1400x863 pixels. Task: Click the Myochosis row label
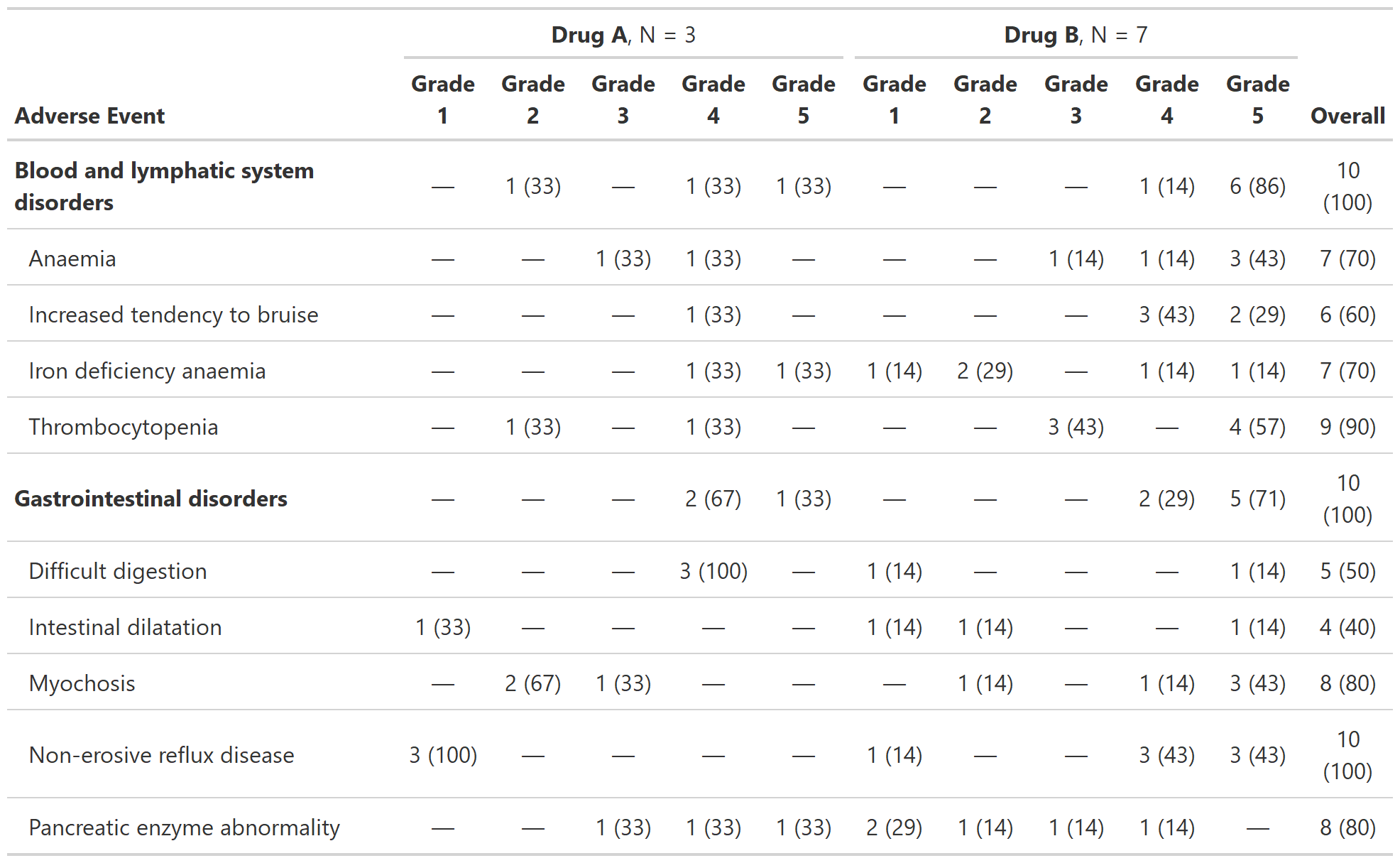coord(82,683)
